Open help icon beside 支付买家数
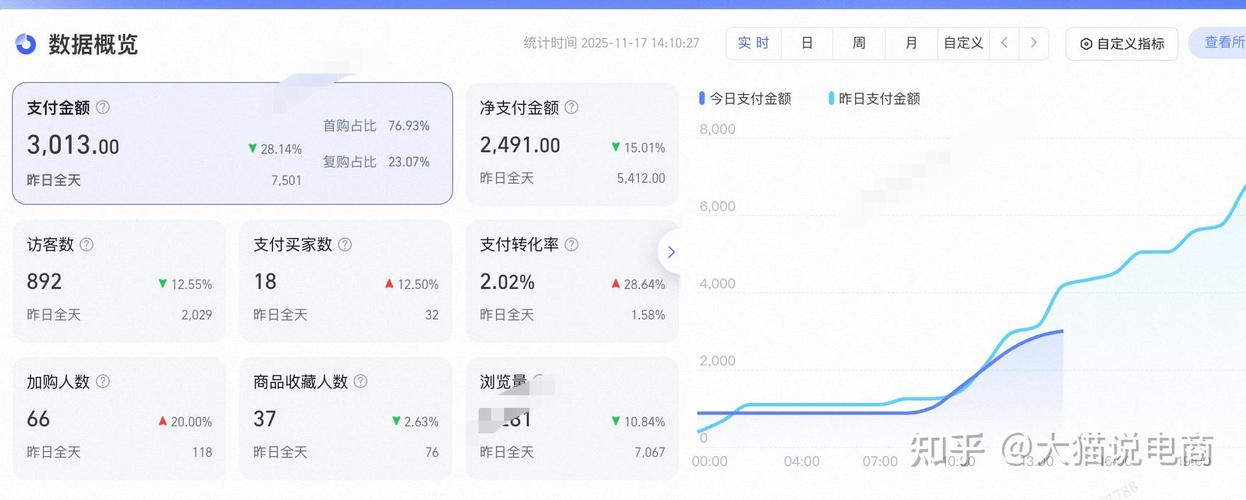This screenshot has width=1246, height=500. pos(345,244)
